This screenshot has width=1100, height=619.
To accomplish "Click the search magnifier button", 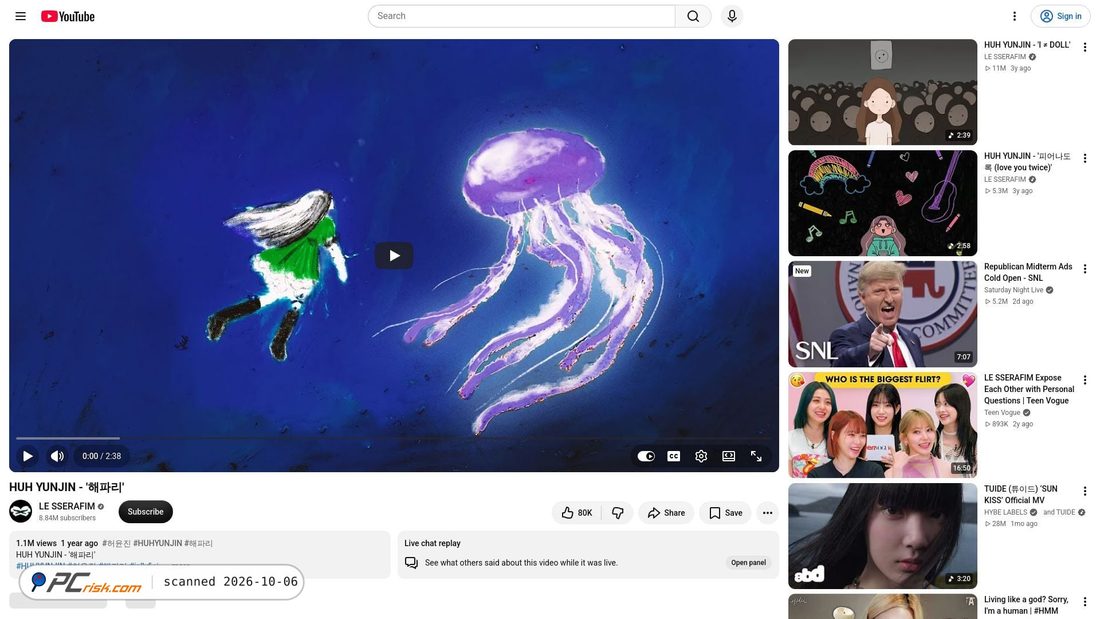I will (693, 16).
